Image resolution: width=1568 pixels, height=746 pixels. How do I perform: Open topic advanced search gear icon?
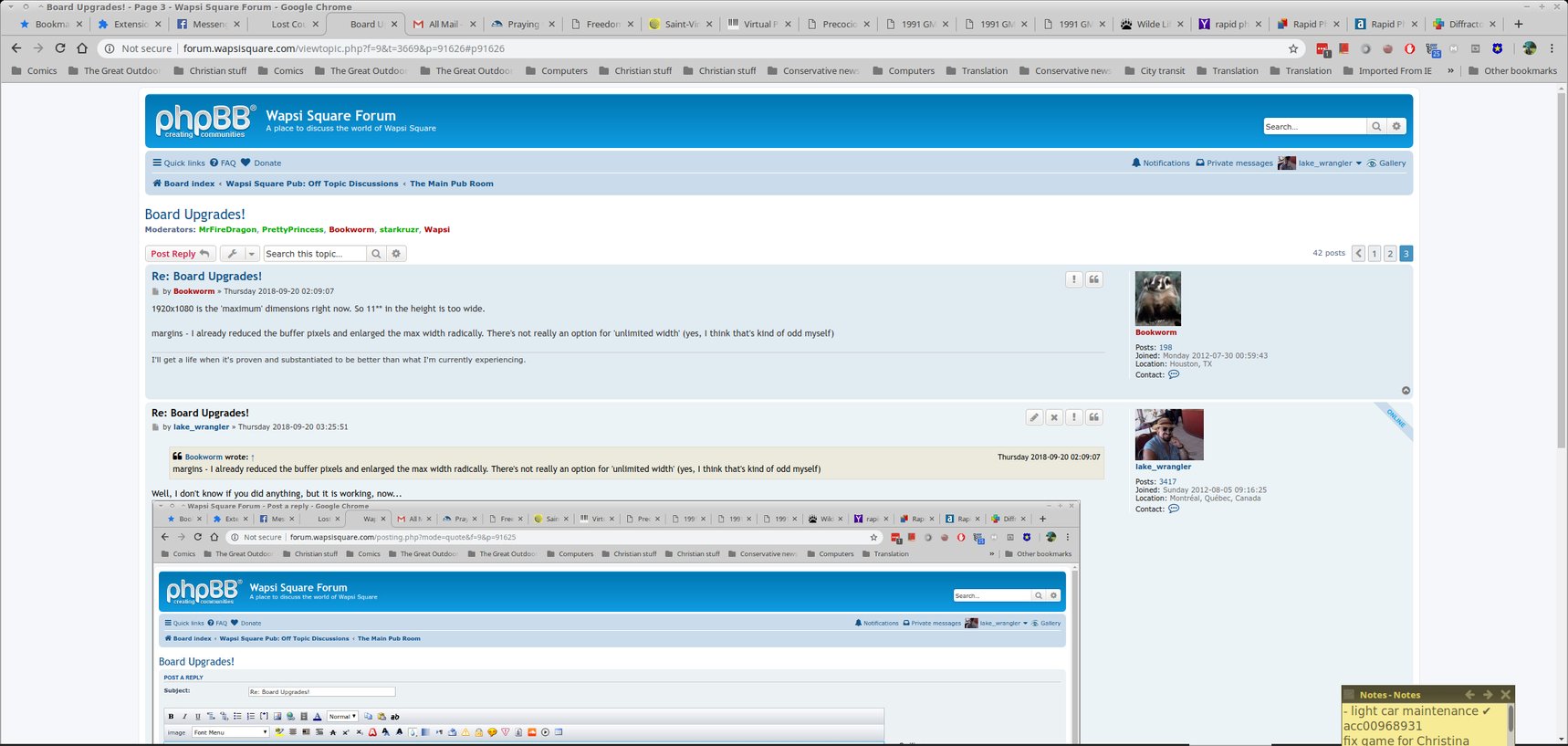click(x=396, y=254)
